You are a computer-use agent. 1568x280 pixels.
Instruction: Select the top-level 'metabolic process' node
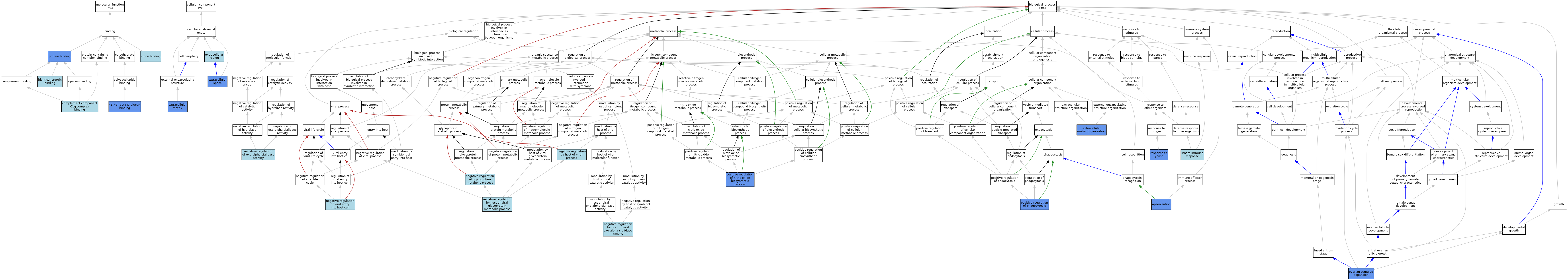pyautogui.click(x=663, y=31)
